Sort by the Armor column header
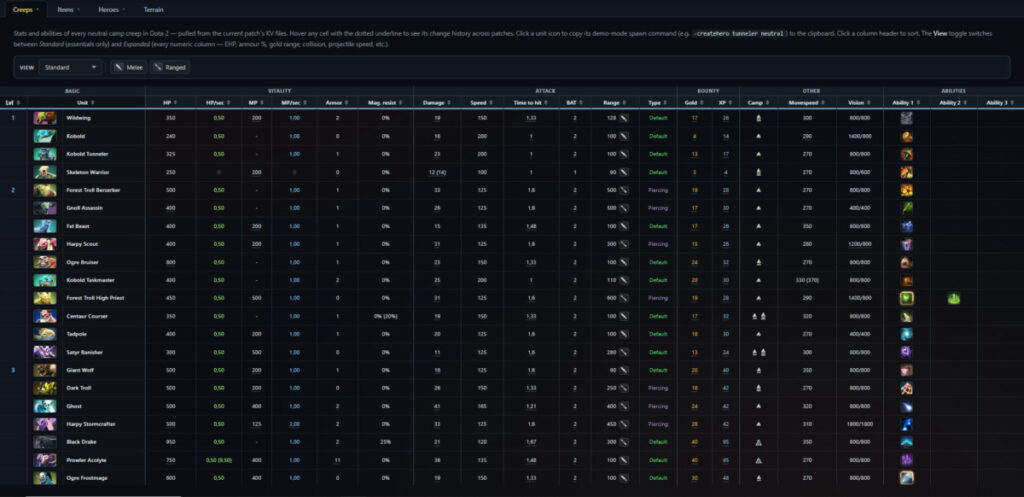Screen dimensions: 1024x497 click(x=337, y=103)
